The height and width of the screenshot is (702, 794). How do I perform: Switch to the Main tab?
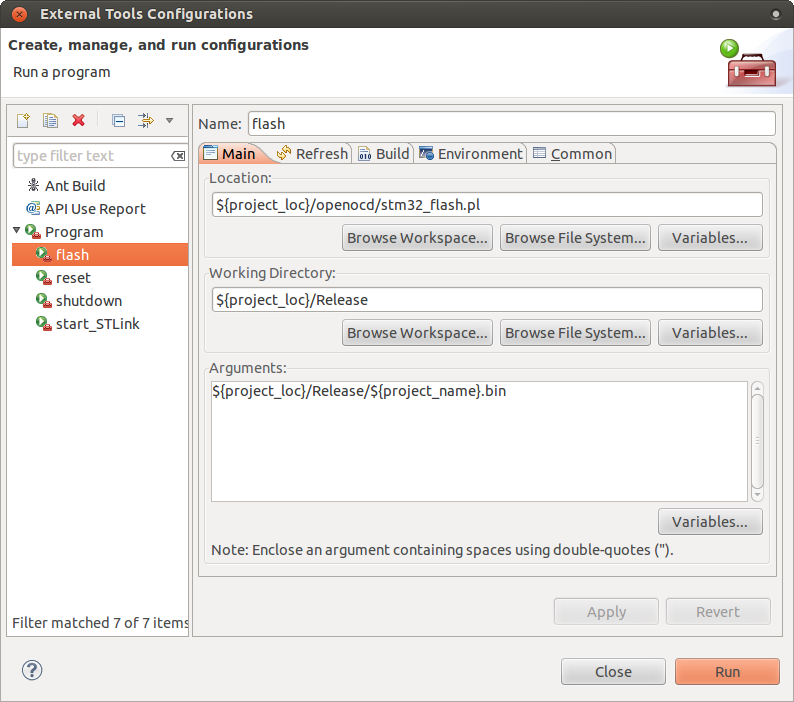(x=231, y=153)
